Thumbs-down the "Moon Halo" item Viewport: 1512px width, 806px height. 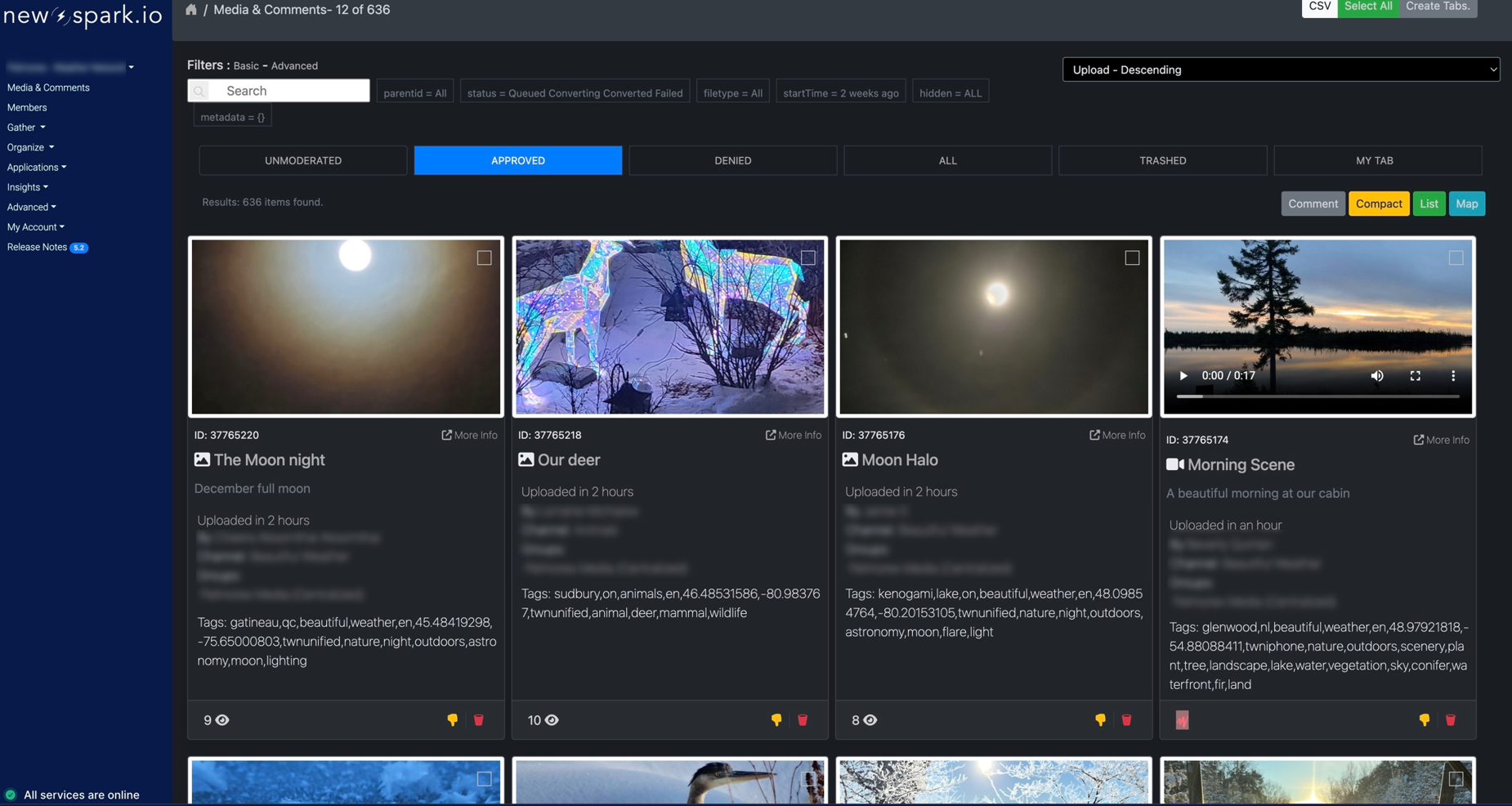1099,720
